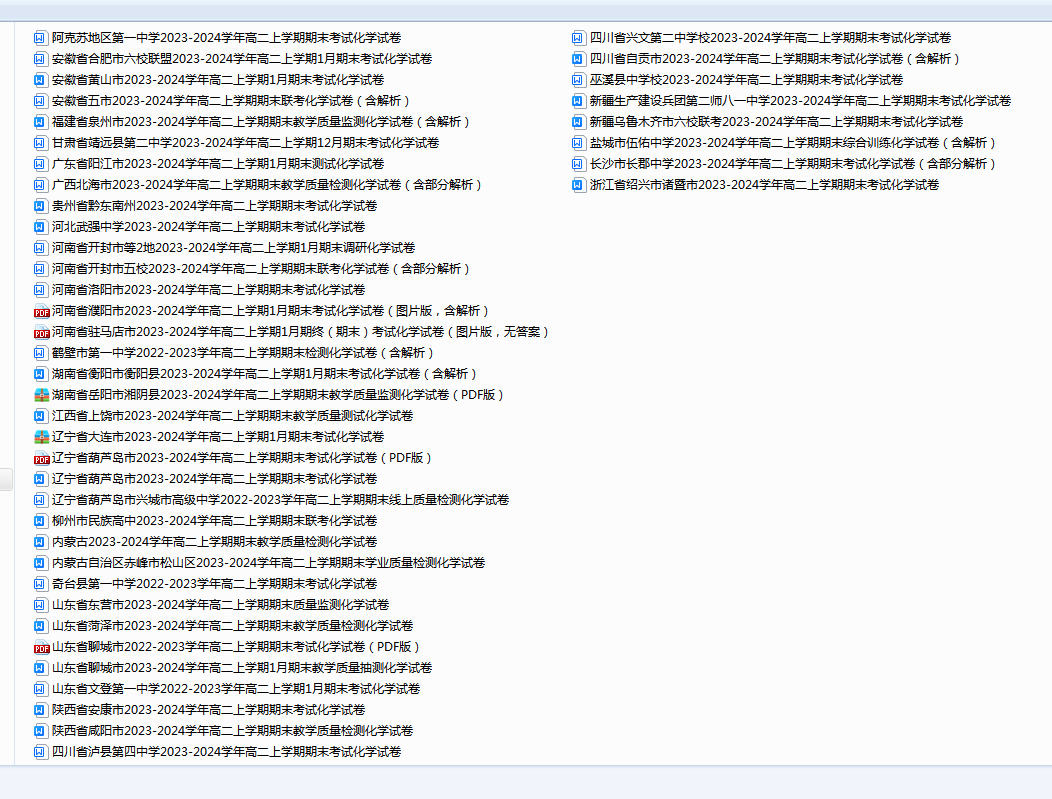The width and height of the screenshot is (1052, 799).
Task: Click the Word icon beside 安徽省黄山市 file
Action: click(x=40, y=80)
